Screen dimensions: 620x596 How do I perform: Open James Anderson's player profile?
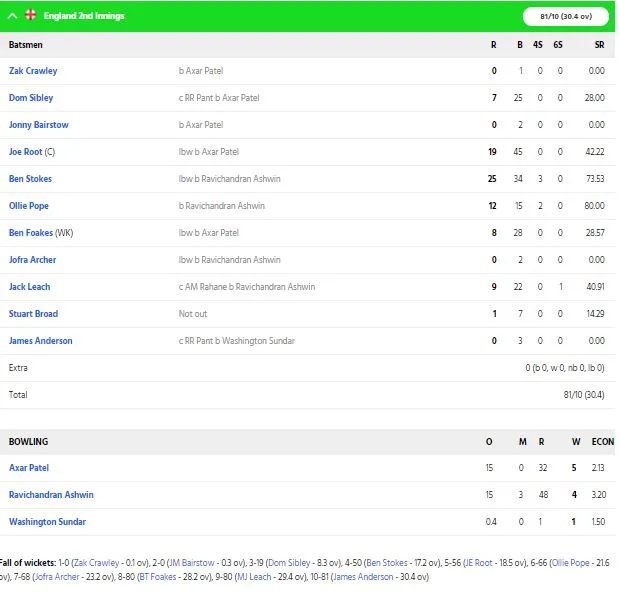point(41,341)
